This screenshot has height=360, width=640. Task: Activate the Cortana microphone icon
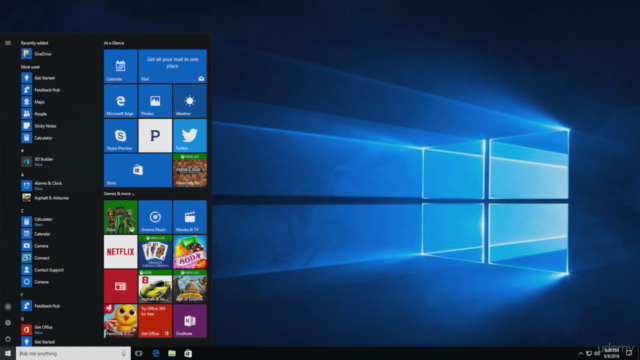pos(124,353)
